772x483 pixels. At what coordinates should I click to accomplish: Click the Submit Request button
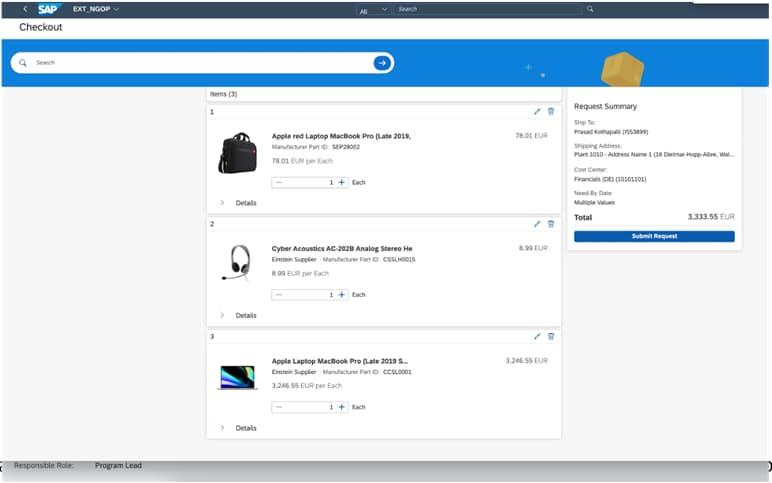click(654, 236)
